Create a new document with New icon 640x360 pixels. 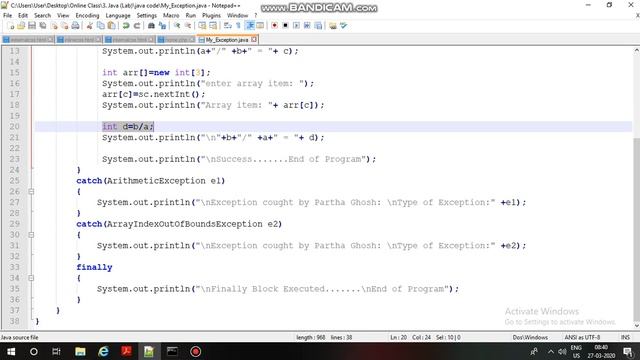click(x=11, y=26)
